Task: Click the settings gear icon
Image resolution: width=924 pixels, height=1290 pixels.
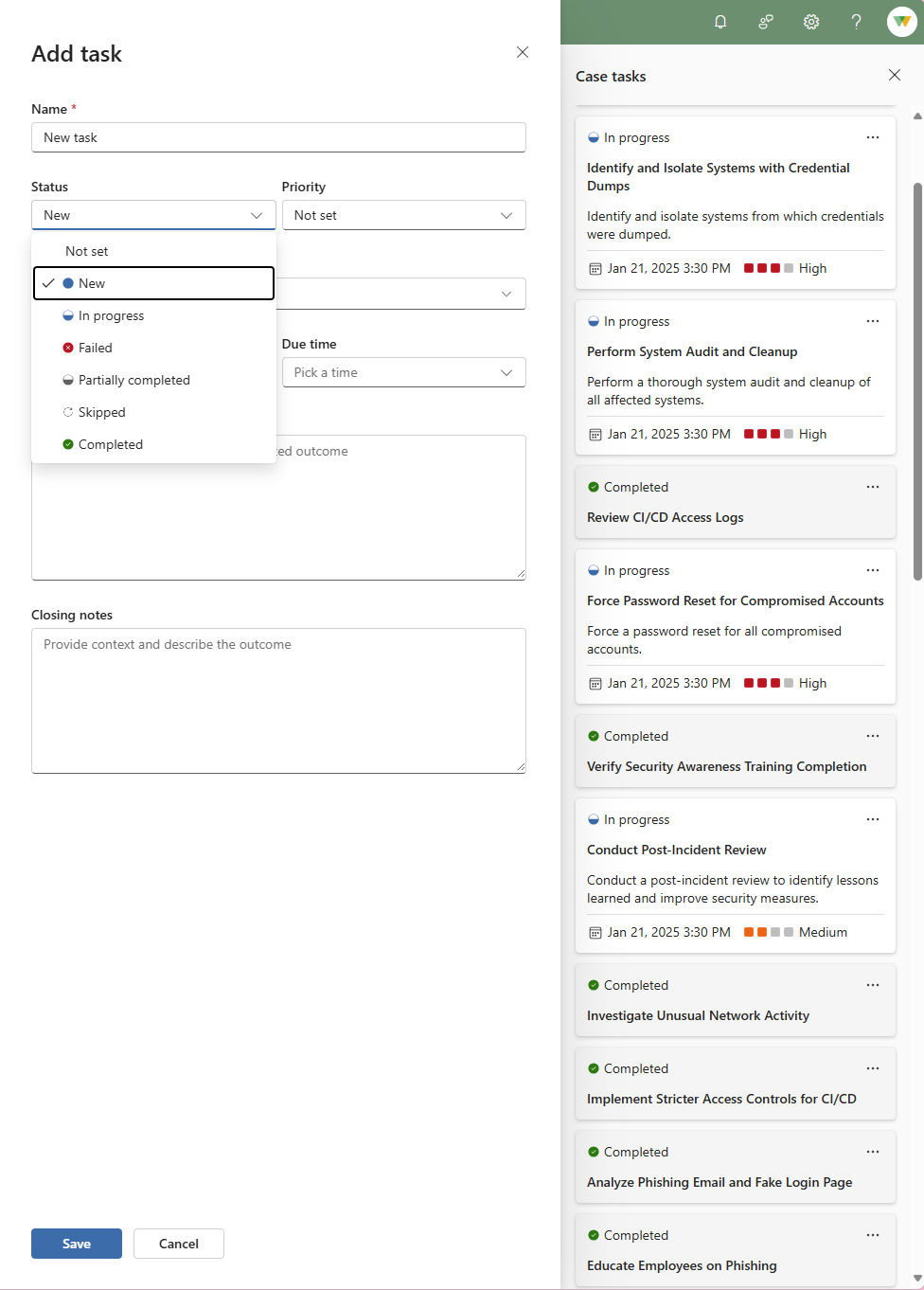Action: click(811, 22)
